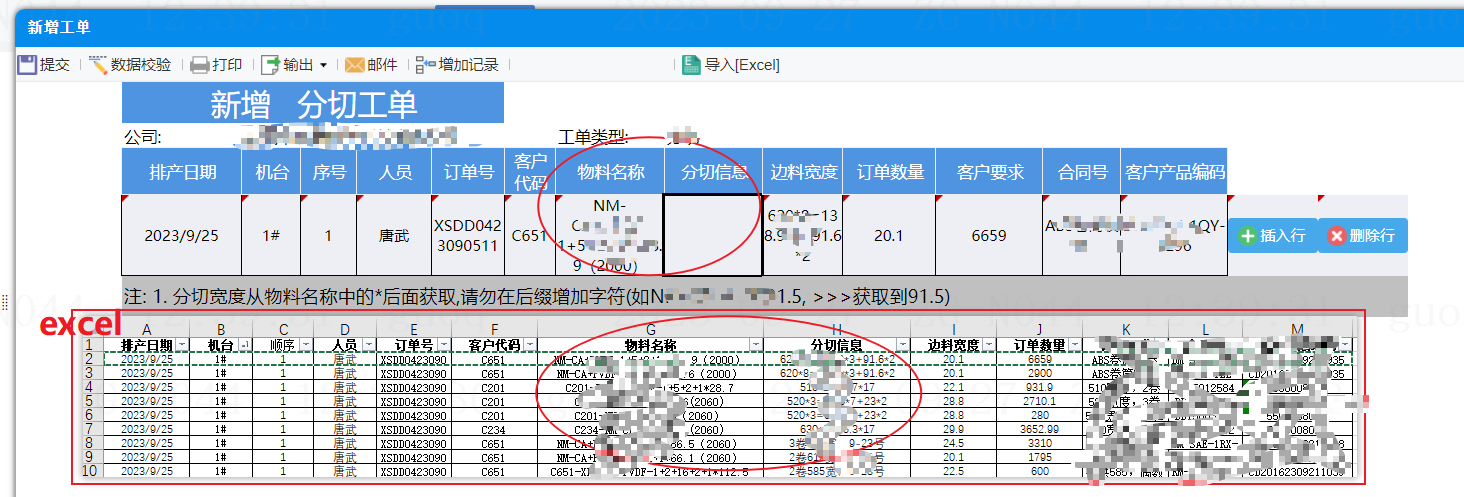This screenshot has width=1464, height=497.
Task: Click Excel 订单数量 cell 3652.99
Action: [x=1038, y=429]
